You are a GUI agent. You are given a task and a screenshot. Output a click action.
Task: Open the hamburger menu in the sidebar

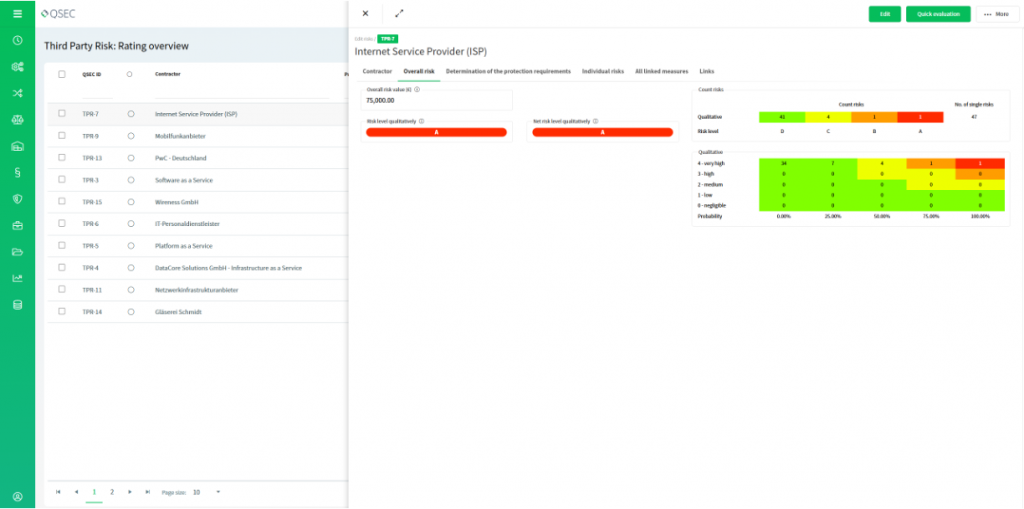click(x=17, y=14)
